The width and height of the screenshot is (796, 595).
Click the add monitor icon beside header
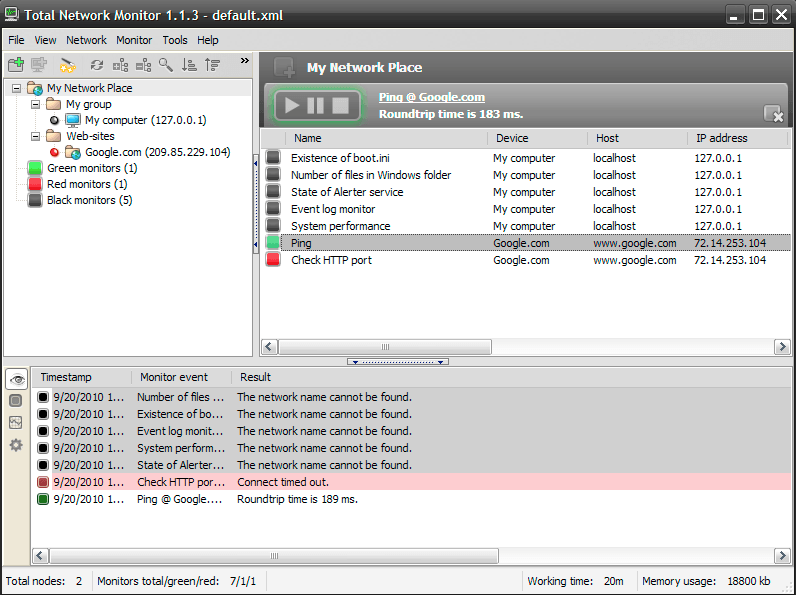[x=284, y=68]
